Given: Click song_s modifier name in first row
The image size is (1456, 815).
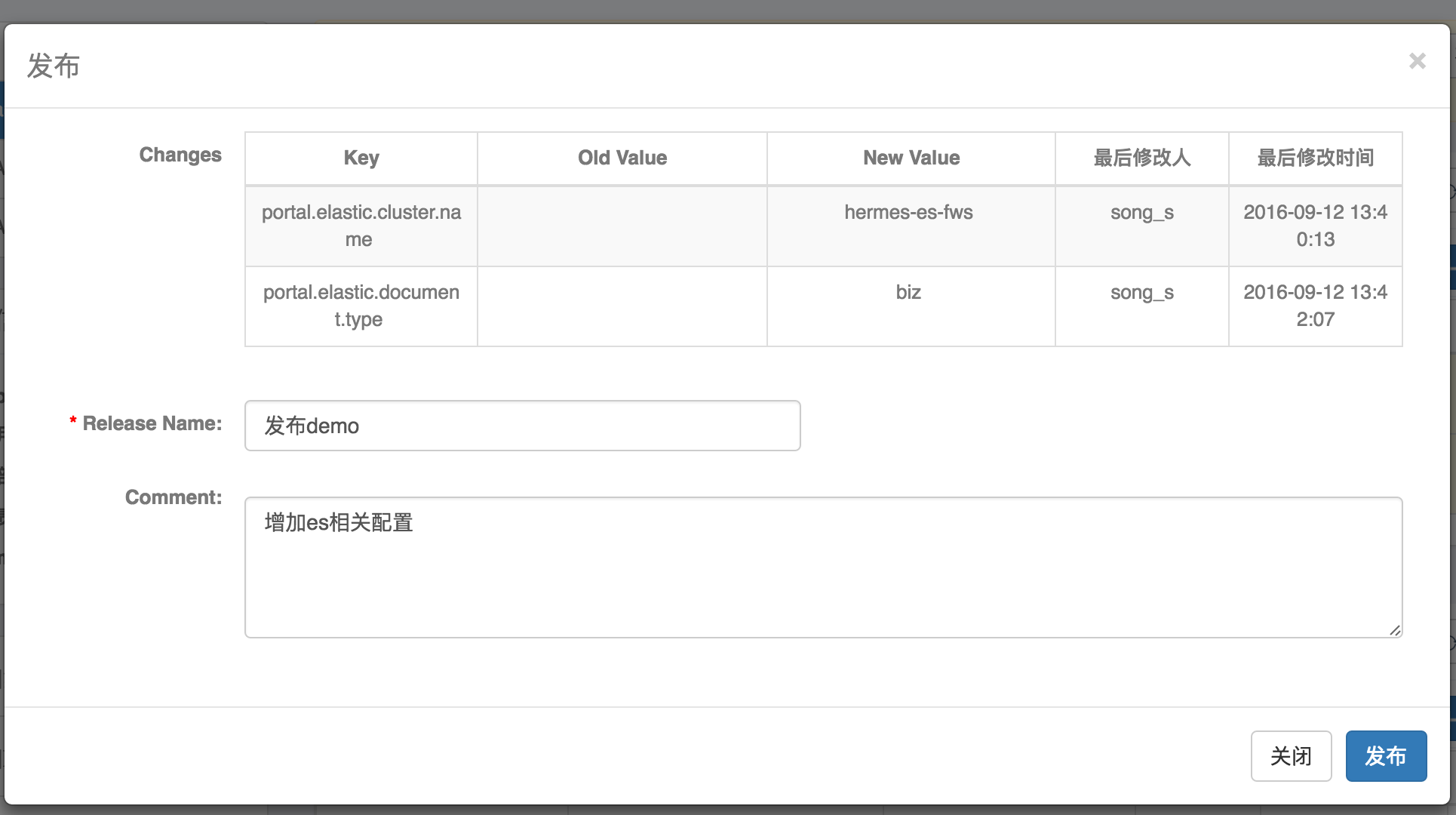Looking at the screenshot, I should [x=1141, y=213].
